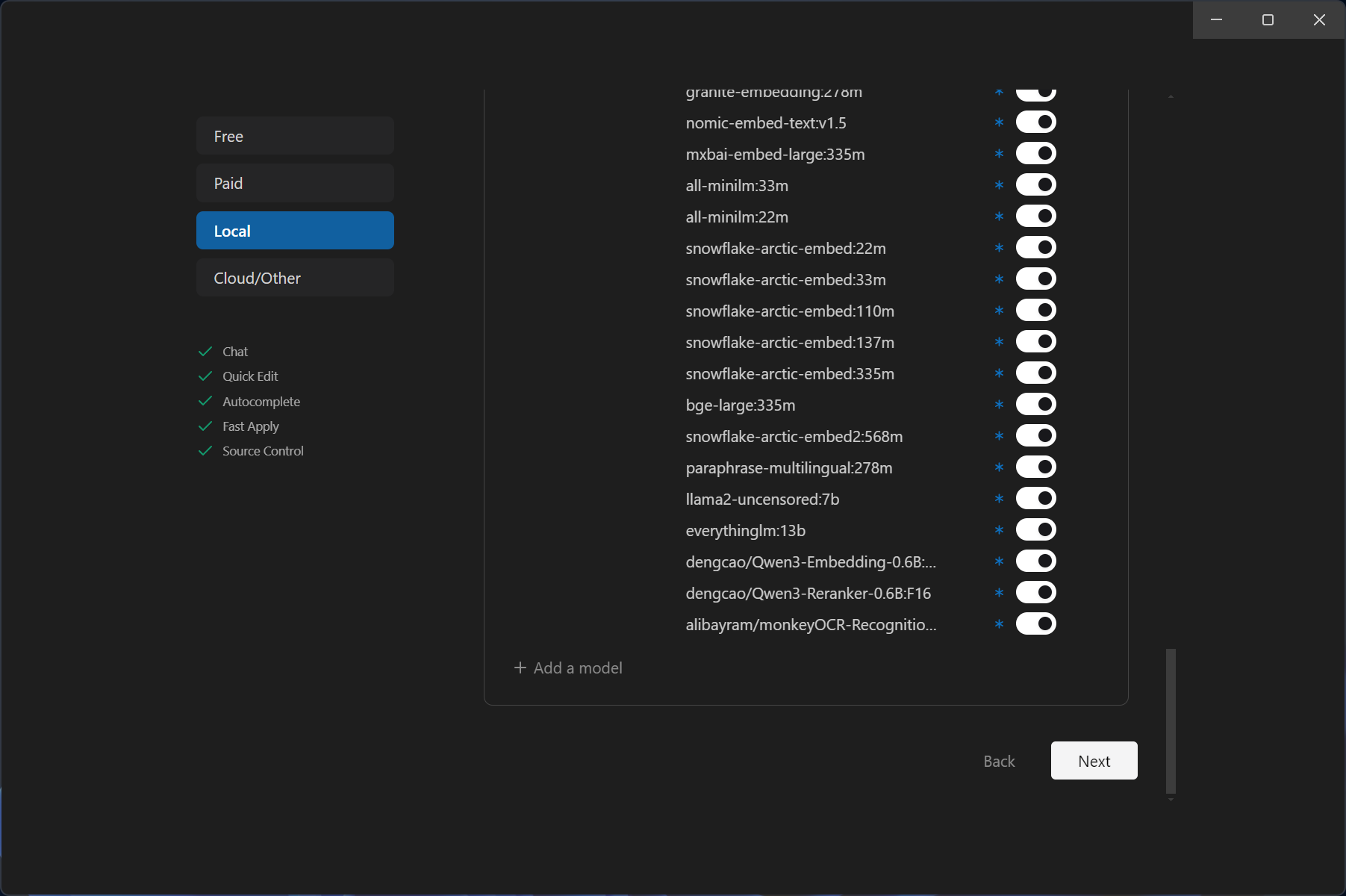Click the asterisk icon for snowflake-arctic-embed:33m
This screenshot has width=1346, height=896.
[999, 279]
